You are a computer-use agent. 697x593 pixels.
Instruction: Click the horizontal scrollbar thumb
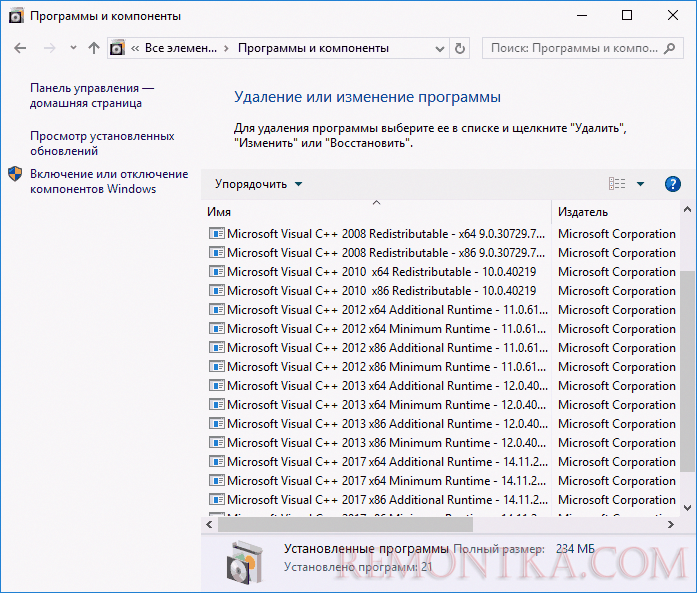coord(345,525)
